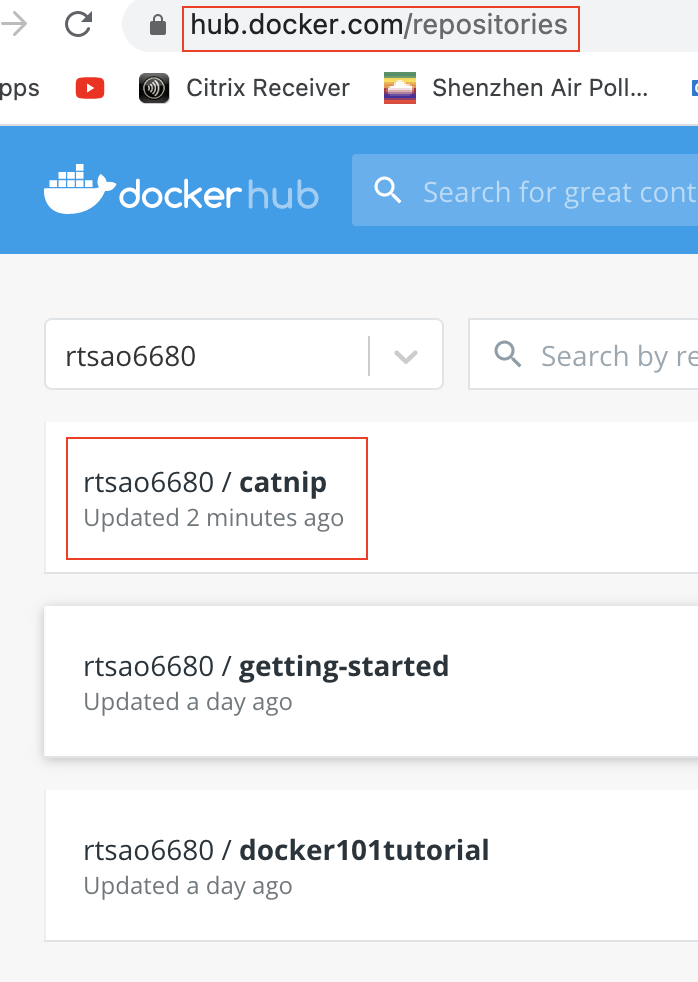Click the magnifier icon in repository search
Viewport: 698px width, 982px height.
point(508,354)
